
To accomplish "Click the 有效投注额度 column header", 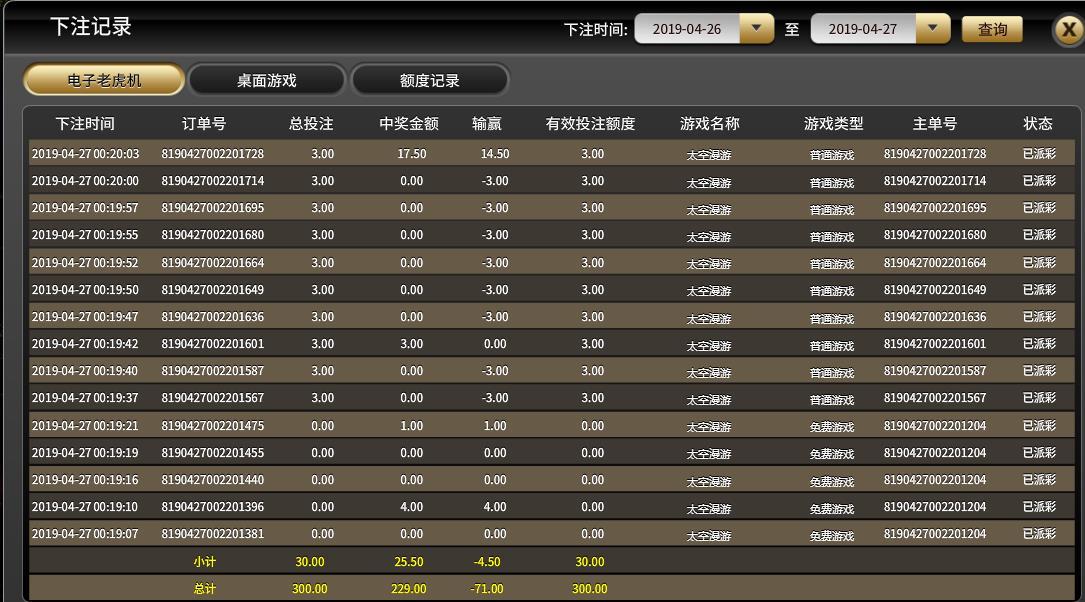I will [590, 124].
